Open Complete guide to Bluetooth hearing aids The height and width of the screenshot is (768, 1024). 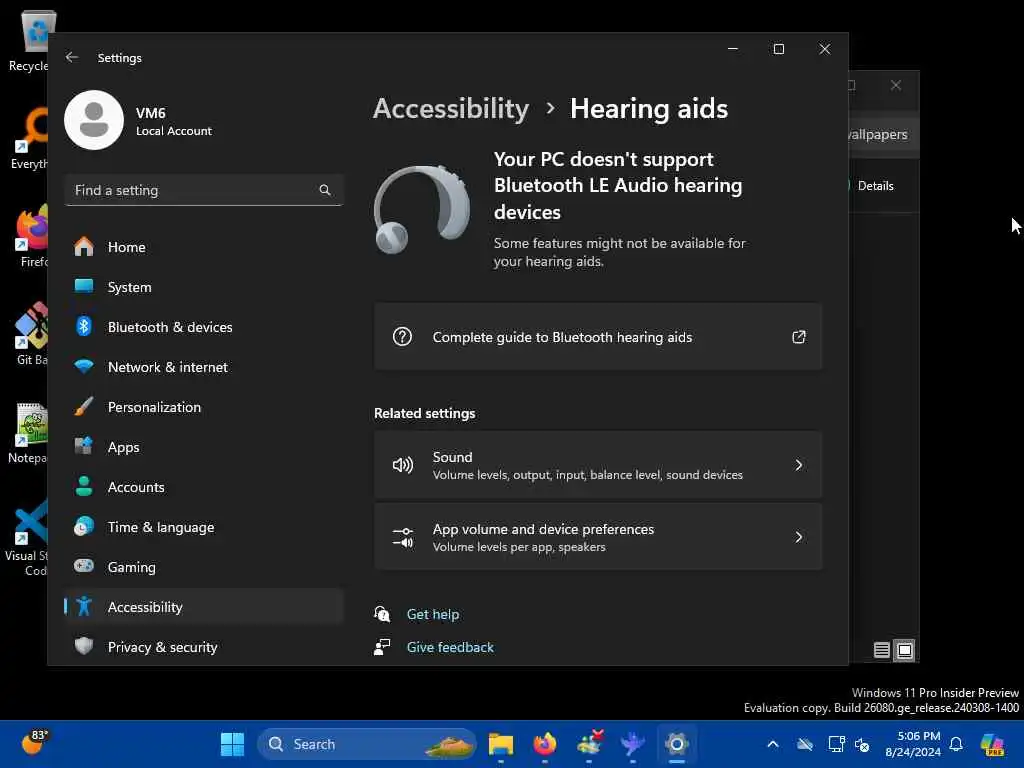598,337
